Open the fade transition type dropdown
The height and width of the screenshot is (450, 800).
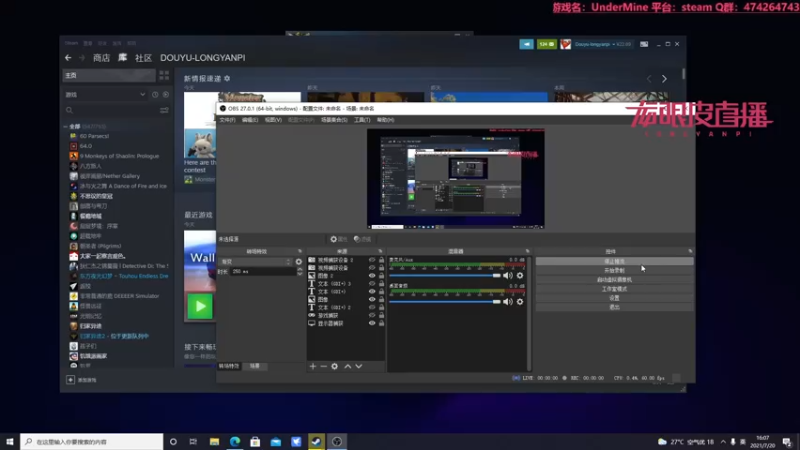[255, 262]
